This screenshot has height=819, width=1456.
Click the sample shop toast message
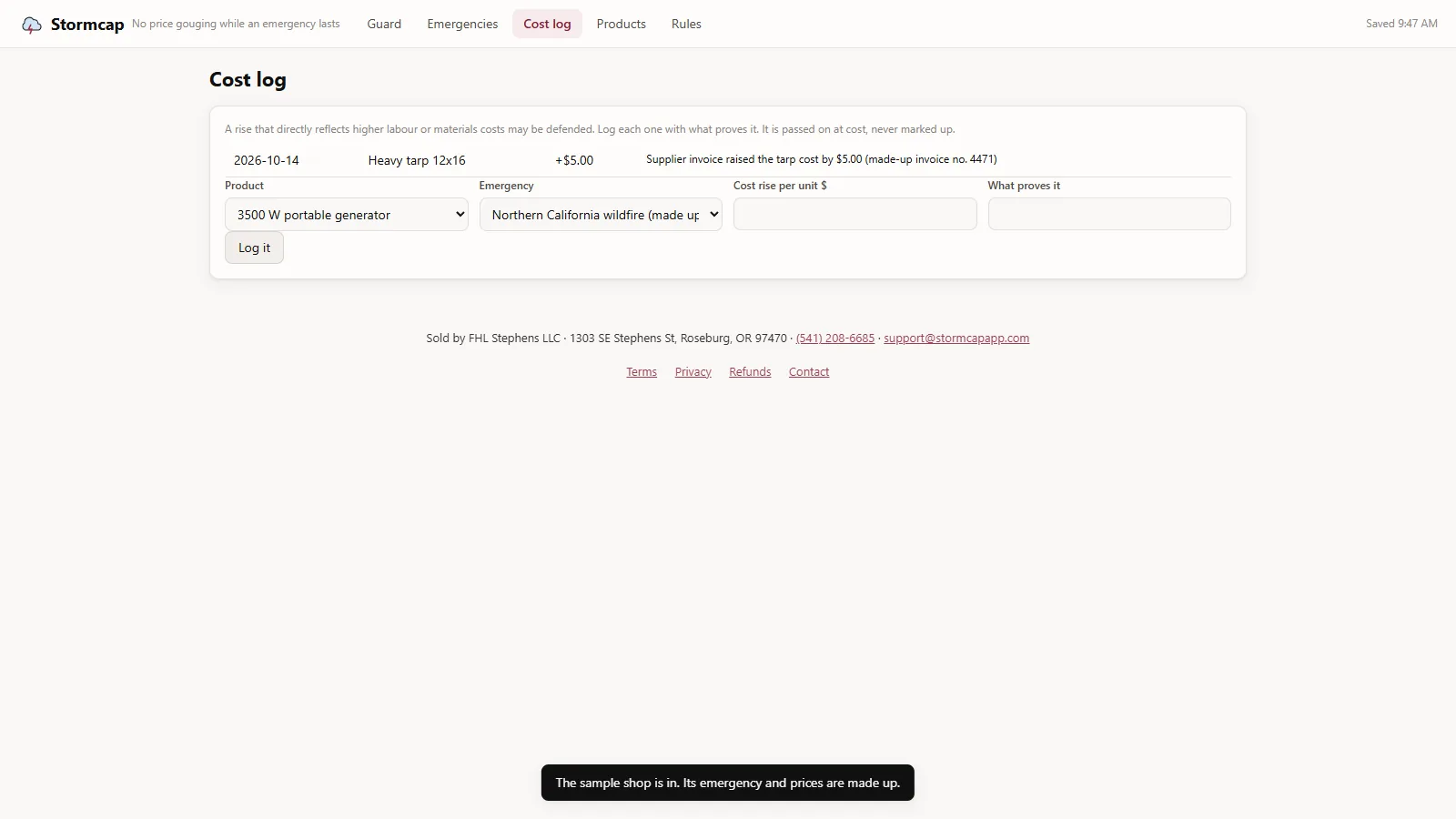728,783
